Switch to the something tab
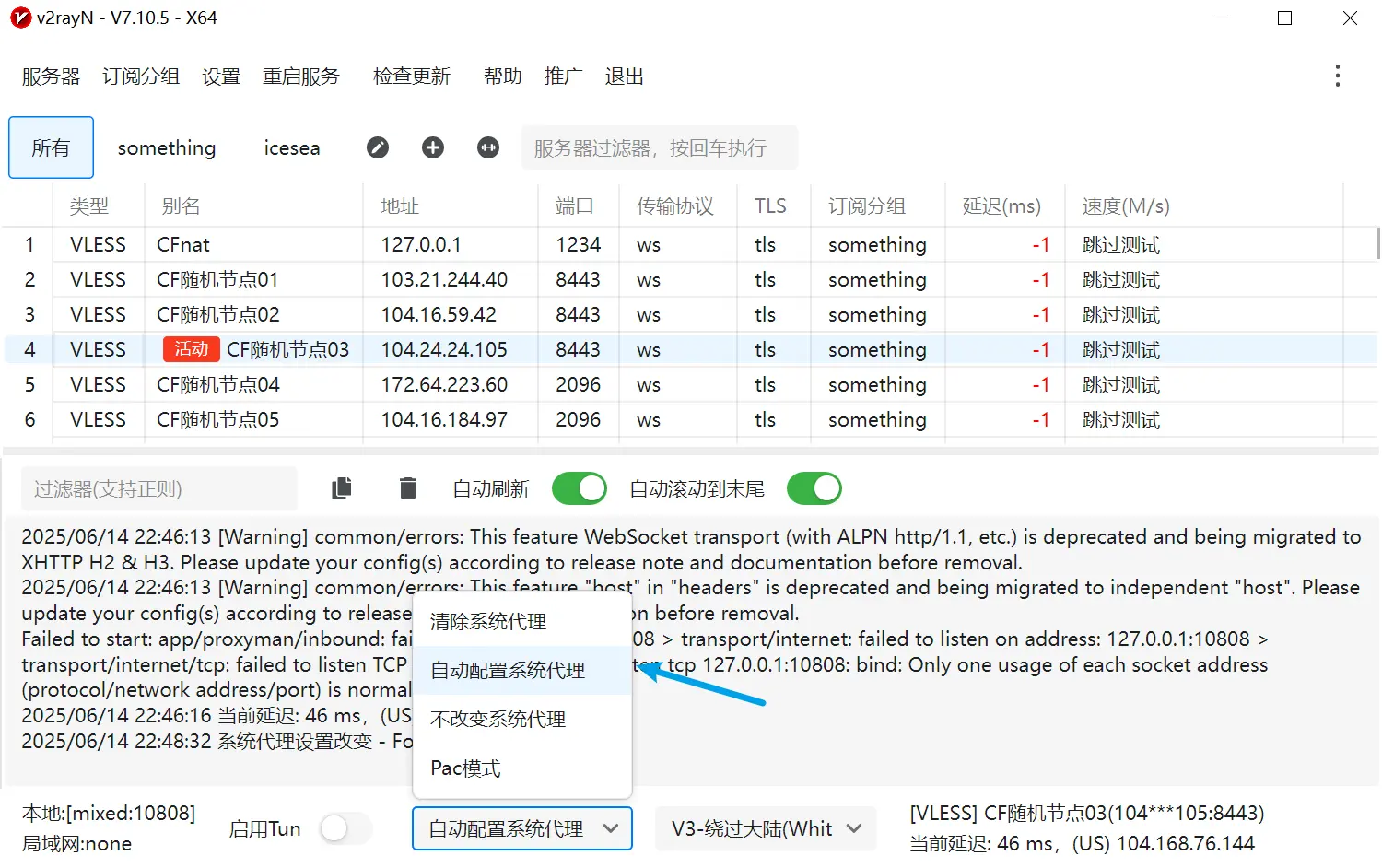This screenshot has width=1382, height=868. (x=167, y=147)
